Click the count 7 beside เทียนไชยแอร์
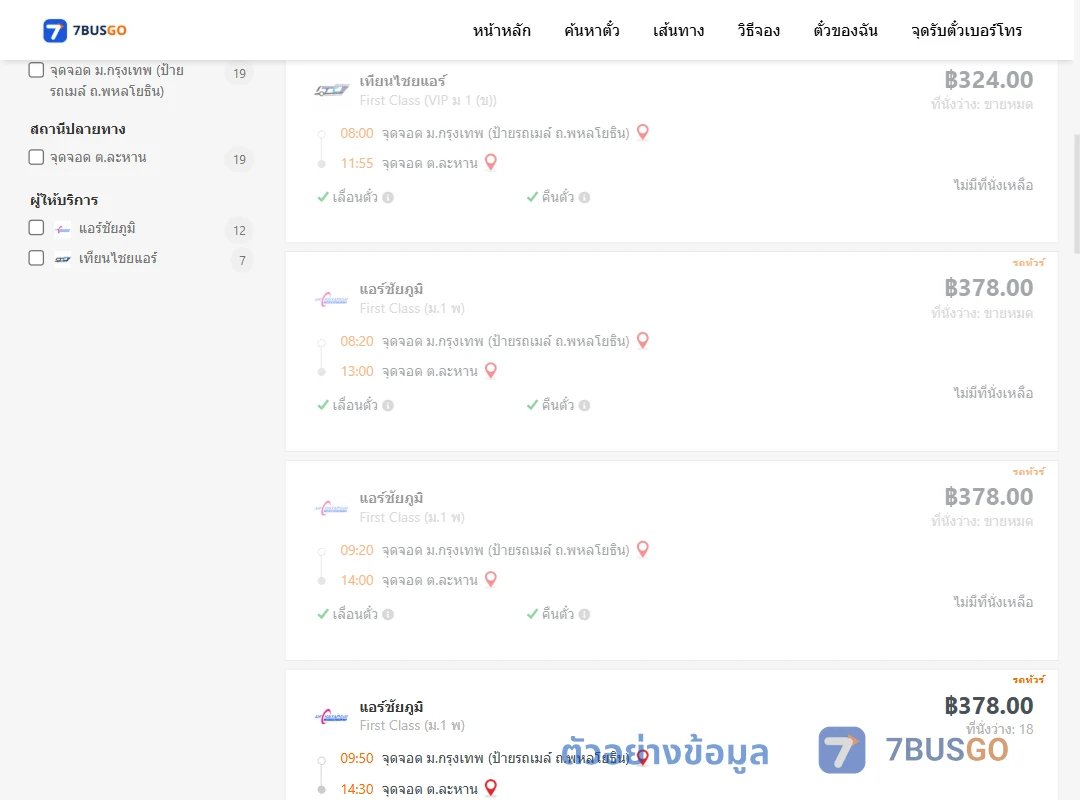 (x=242, y=260)
